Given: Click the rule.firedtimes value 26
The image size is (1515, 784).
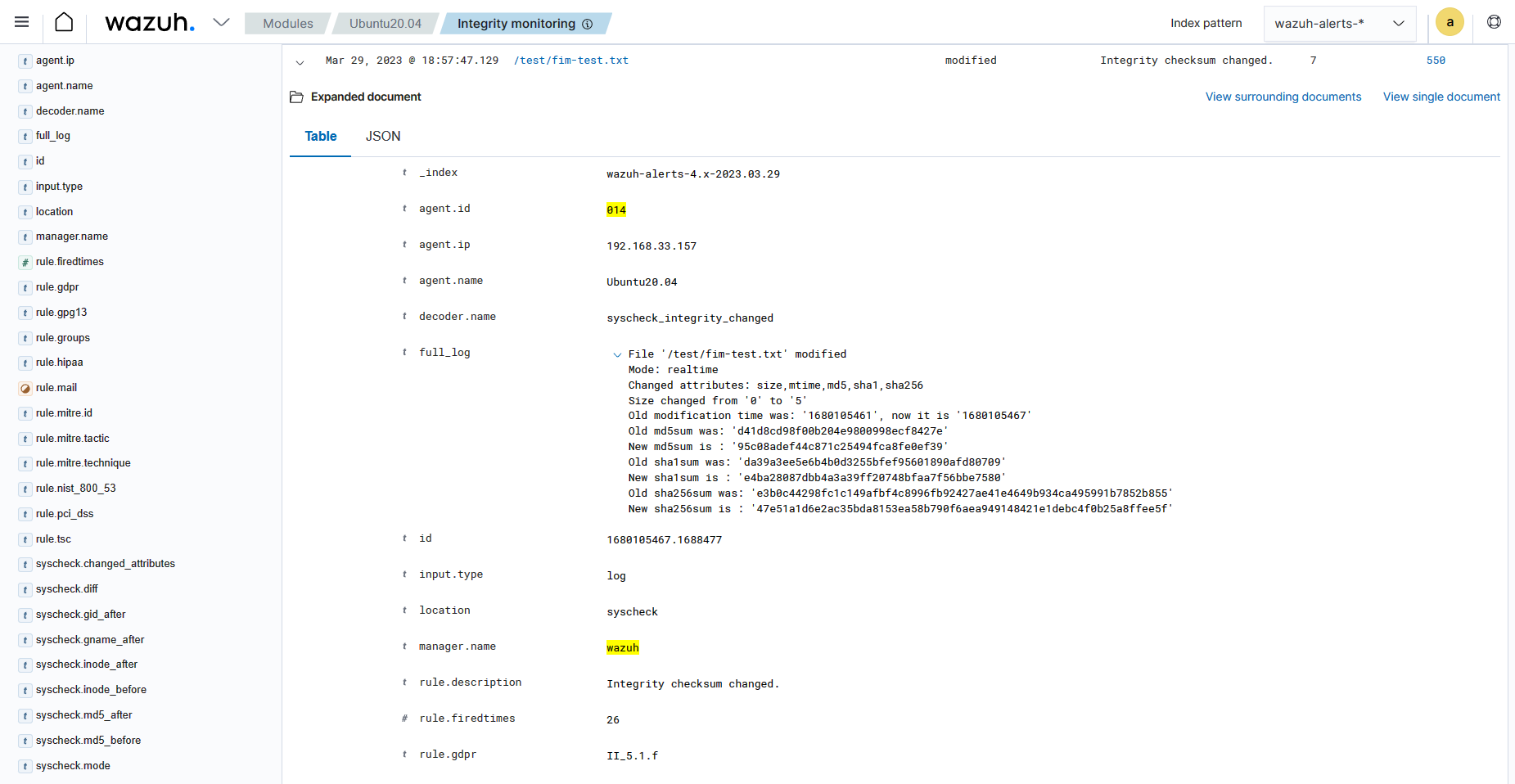Looking at the screenshot, I should coord(613,720).
